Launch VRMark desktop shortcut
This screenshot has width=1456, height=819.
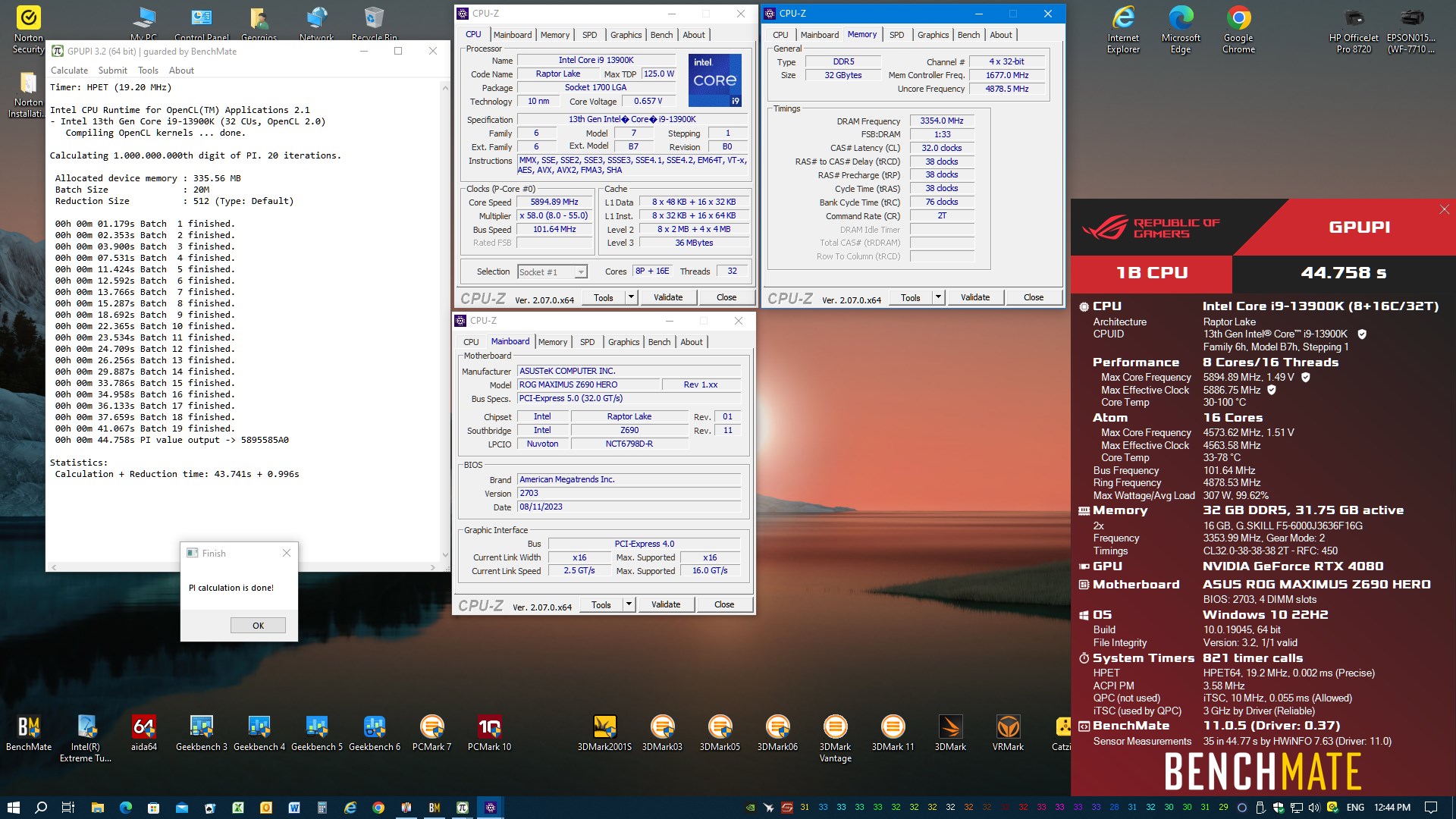1008,733
